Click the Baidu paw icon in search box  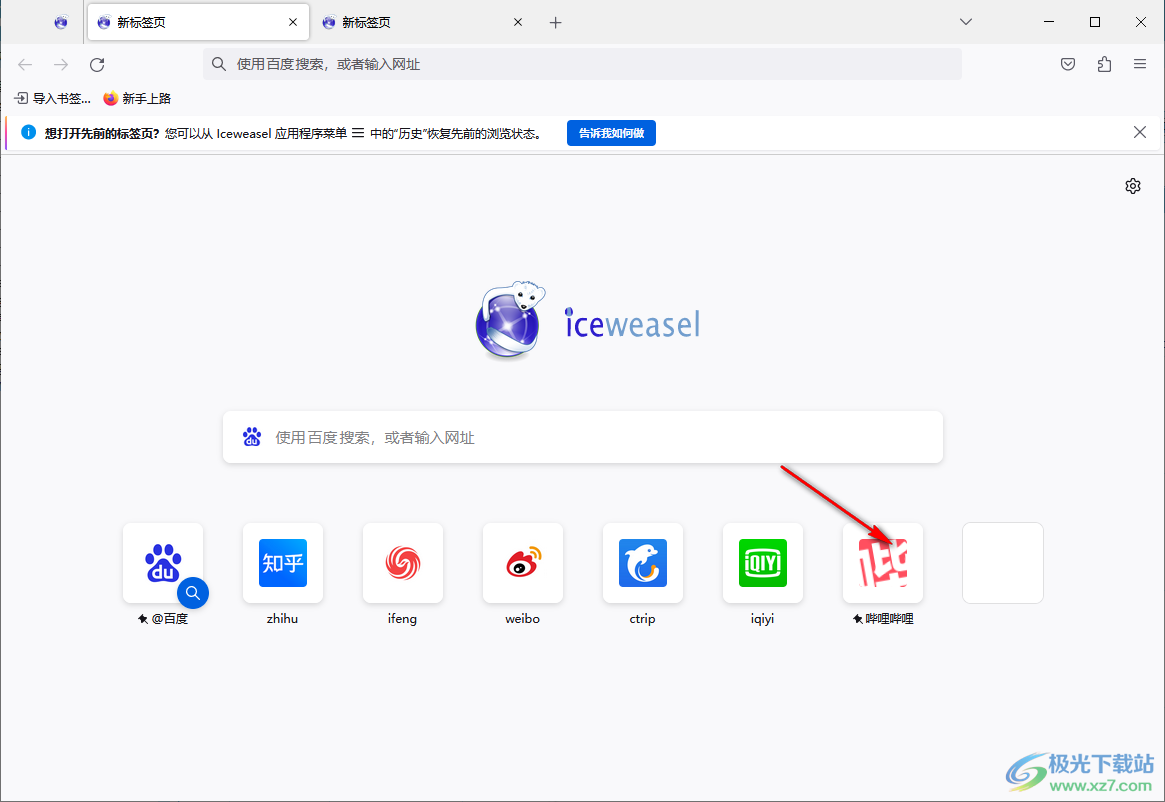tap(252, 437)
